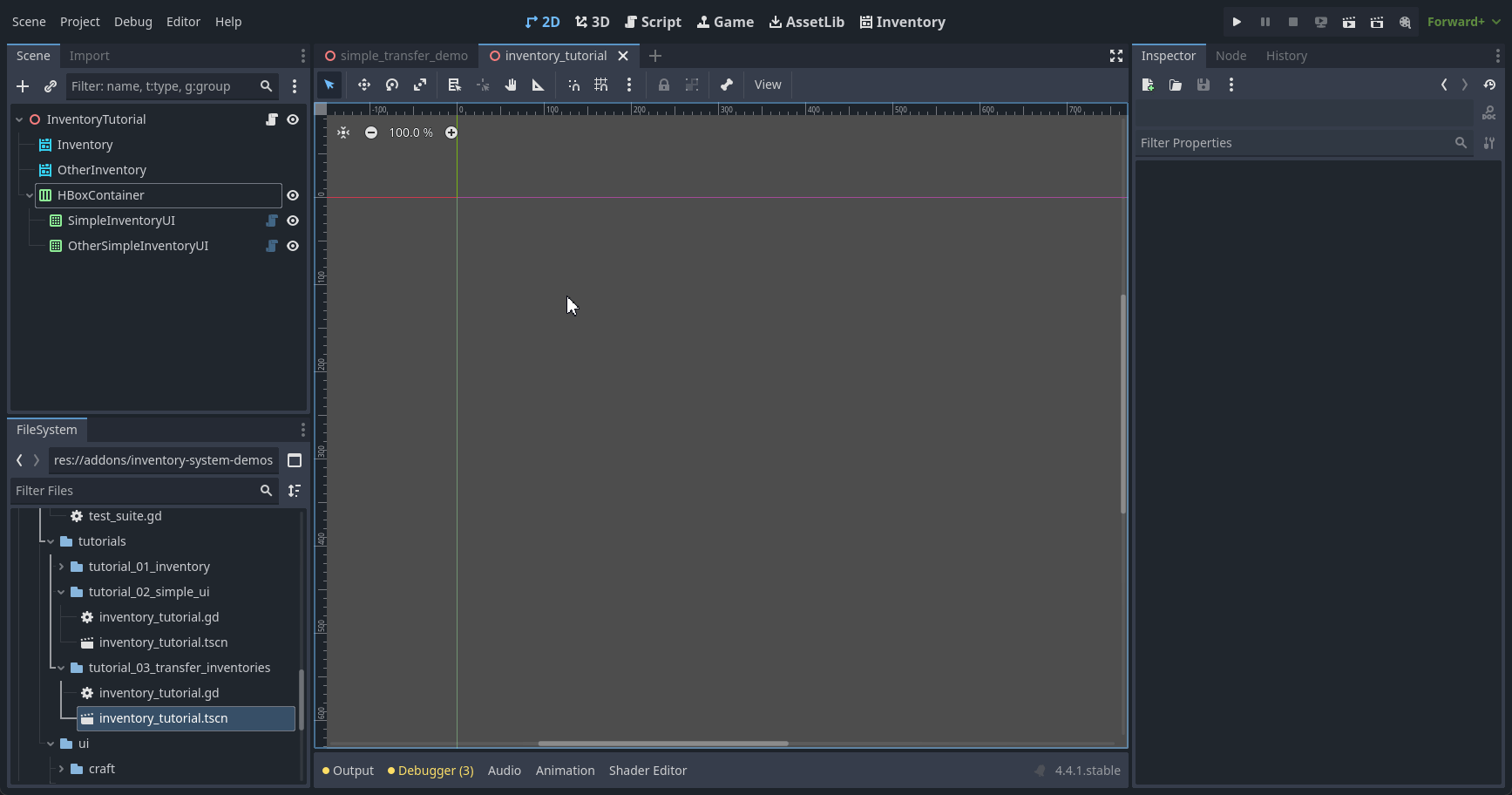The image size is (1512, 795).
Task: Toggle distraction free mode icon
Action: pos(1115,56)
